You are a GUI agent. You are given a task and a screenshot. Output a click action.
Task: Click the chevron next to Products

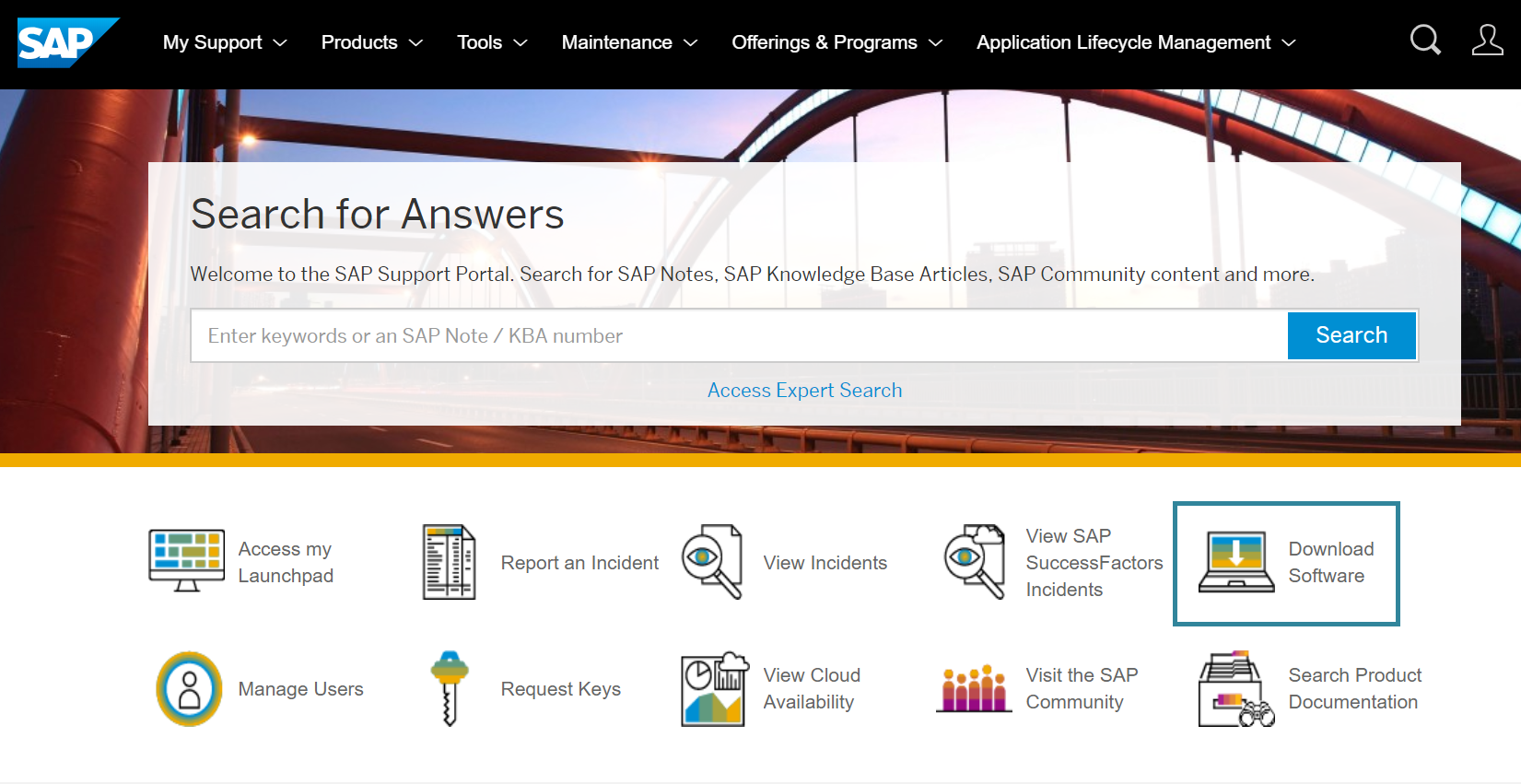click(416, 43)
